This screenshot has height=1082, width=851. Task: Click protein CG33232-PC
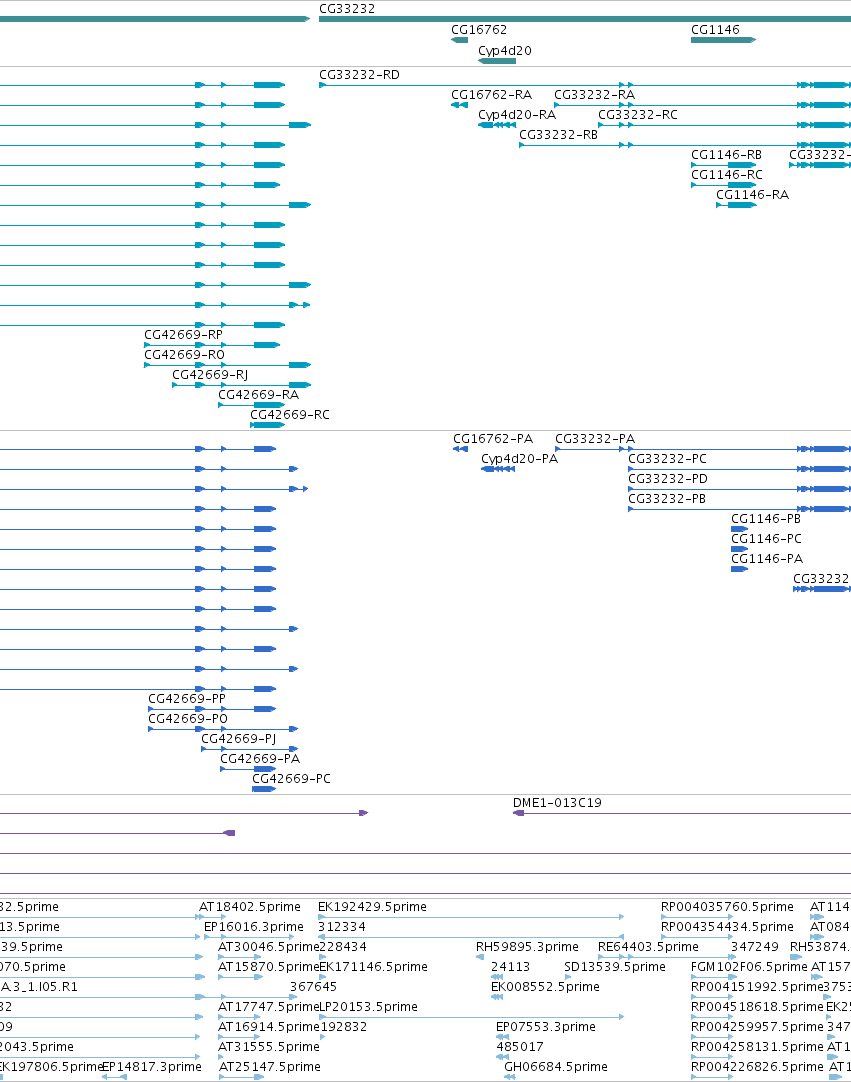(667, 459)
